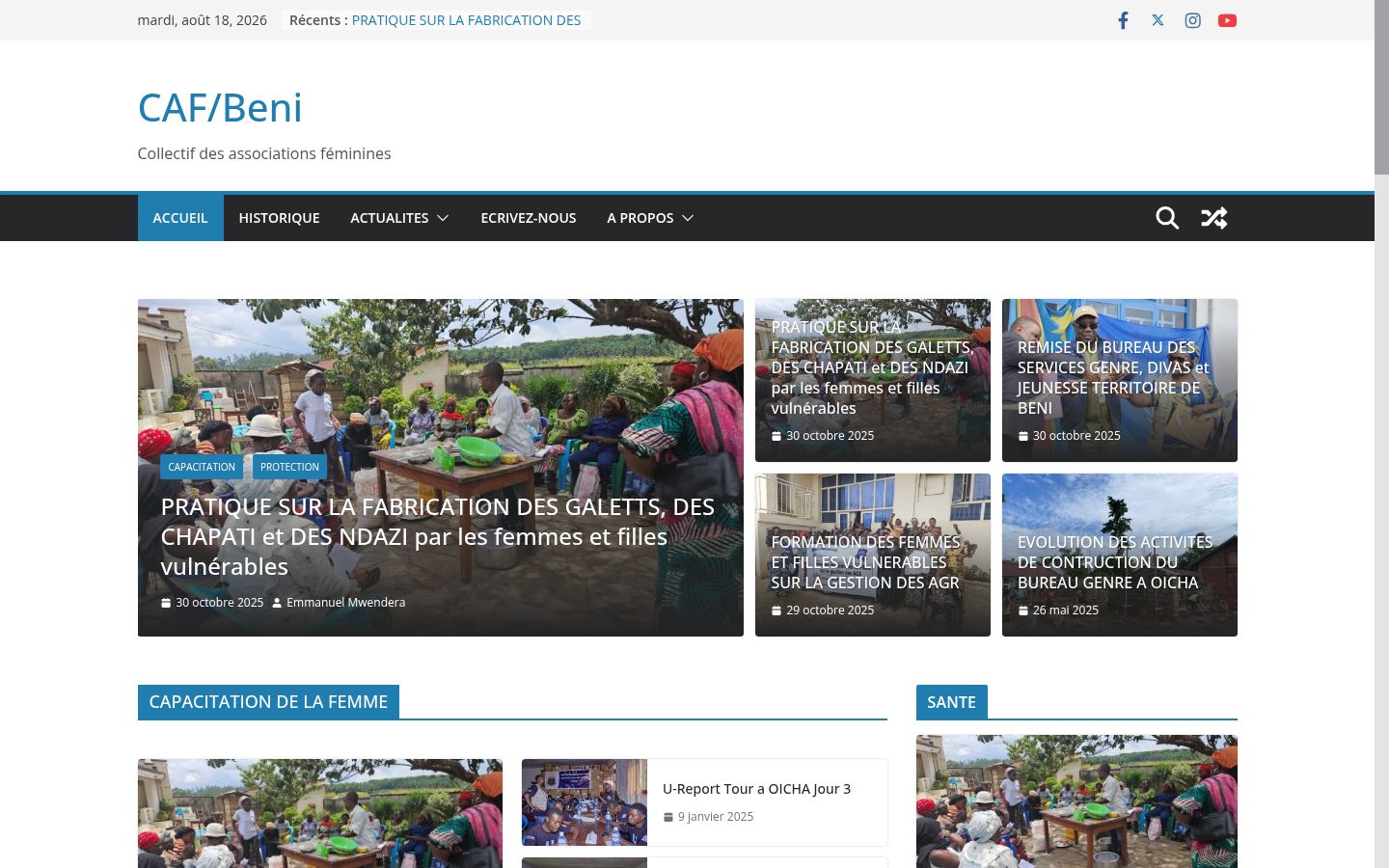Click the date text mardi, août 18, 2026
The height and width of the screenshot is (868, 1389).
[x=203, y=20]
